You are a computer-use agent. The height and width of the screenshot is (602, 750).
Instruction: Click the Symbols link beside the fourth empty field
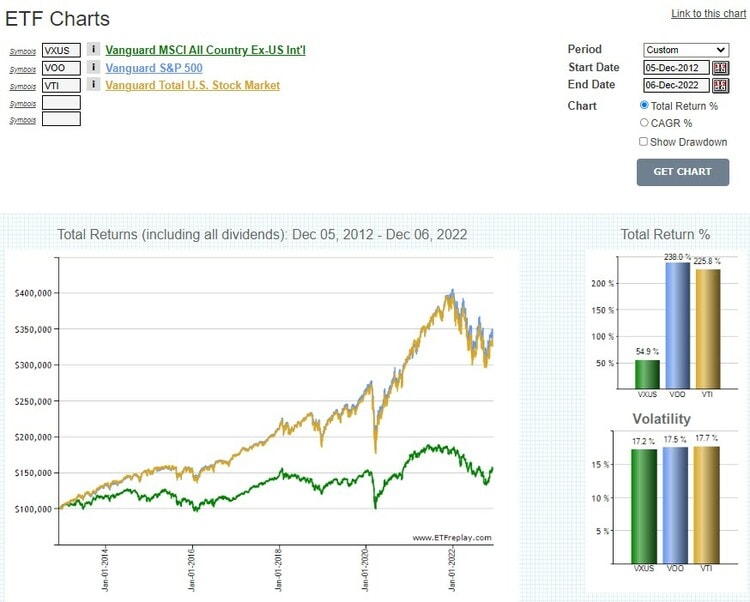click(x=22, y=103)
